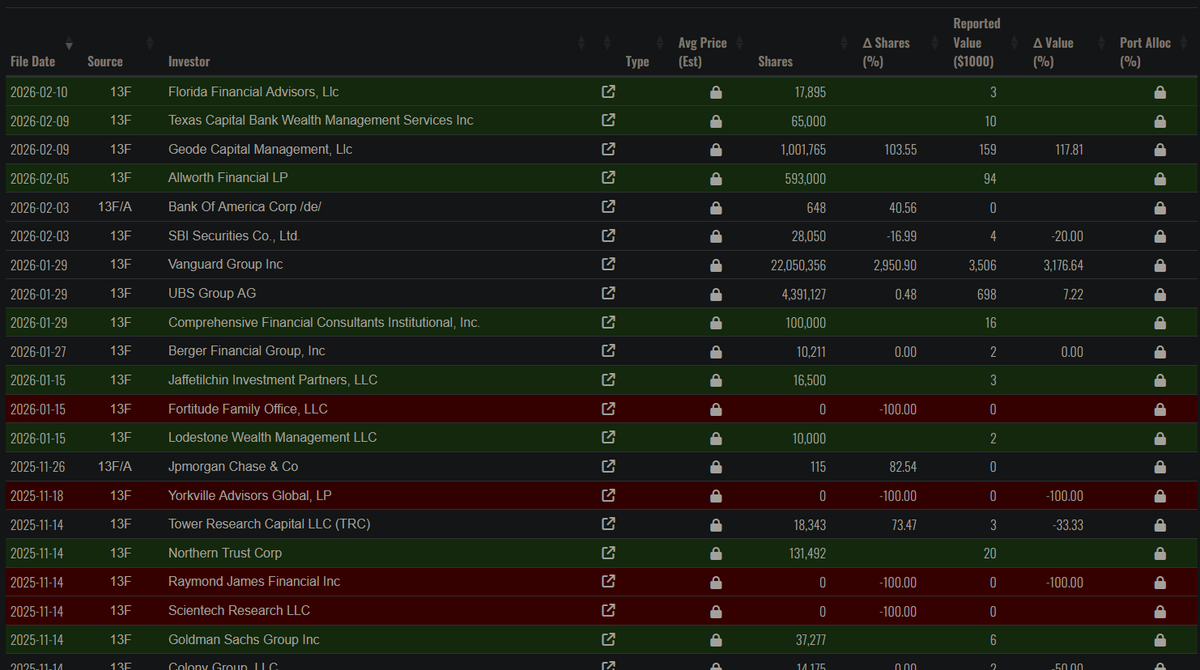This screenshot has width=1200, height=670.
Task: Sort table by Type column header
Action: click(637, 61)
